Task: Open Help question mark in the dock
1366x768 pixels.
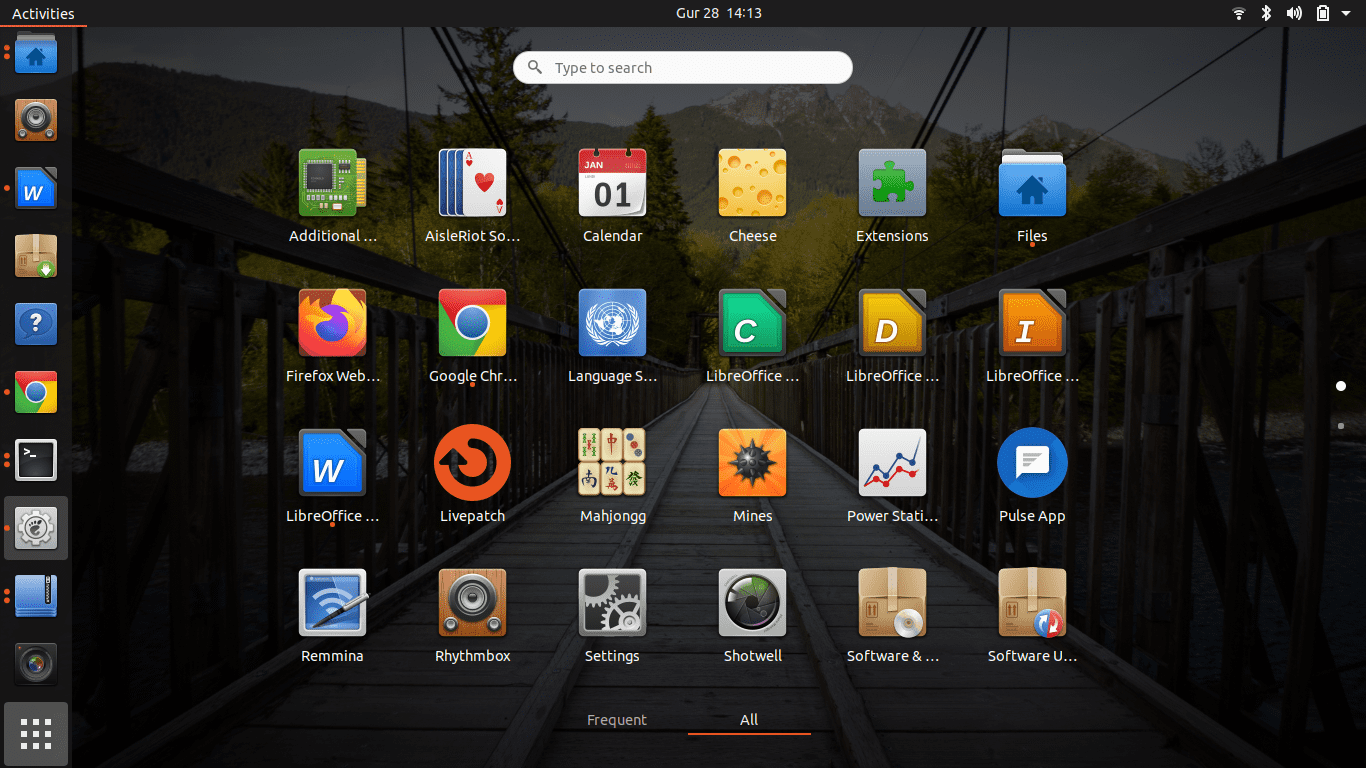Action: point(36,324)
